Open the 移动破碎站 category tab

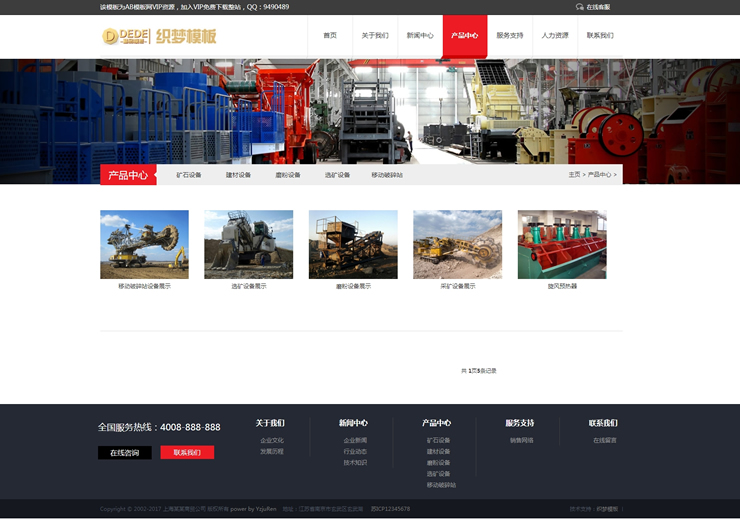click(387, 175)
